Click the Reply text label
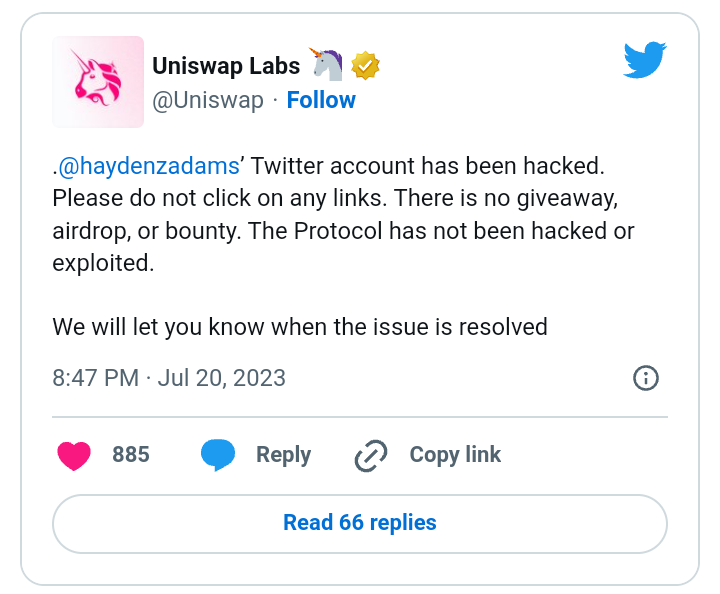This screenshot has height=594, width=720. (283, 455)
